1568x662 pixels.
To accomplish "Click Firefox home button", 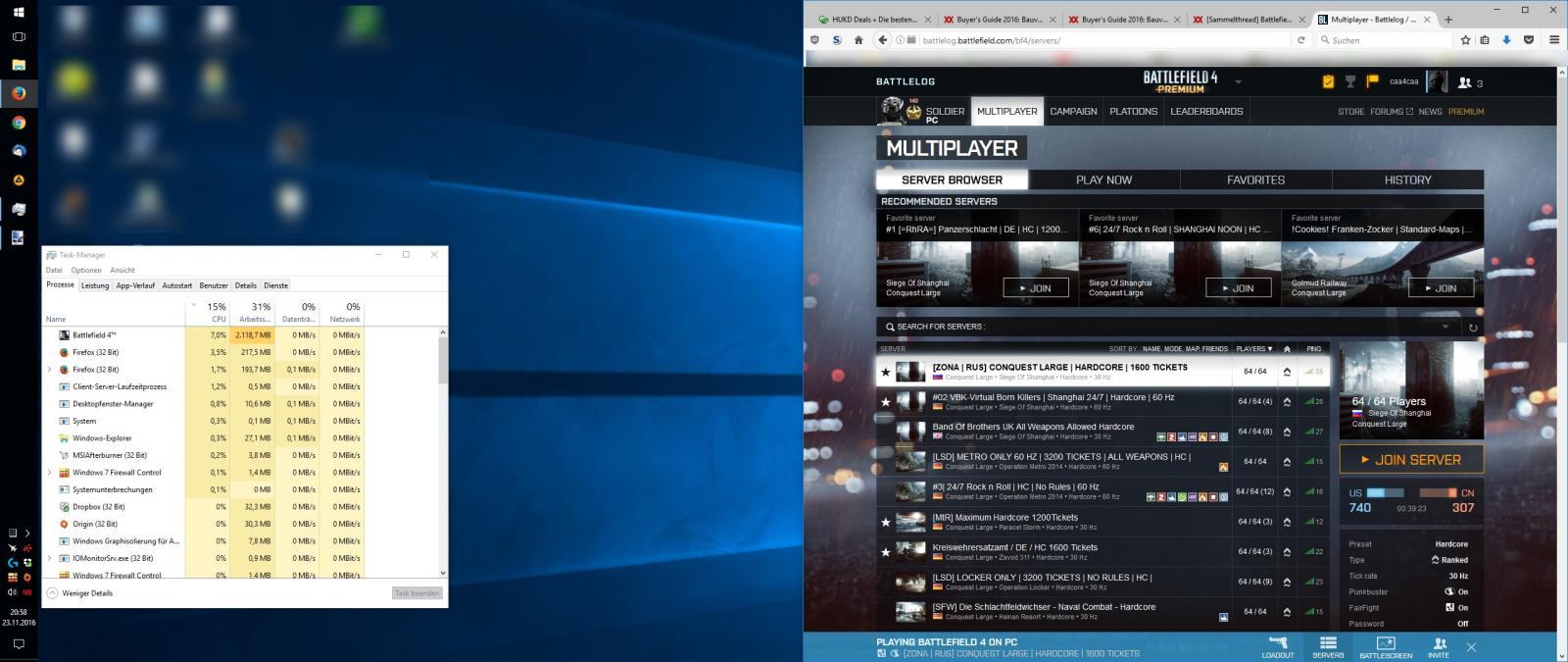I will 858,40.
